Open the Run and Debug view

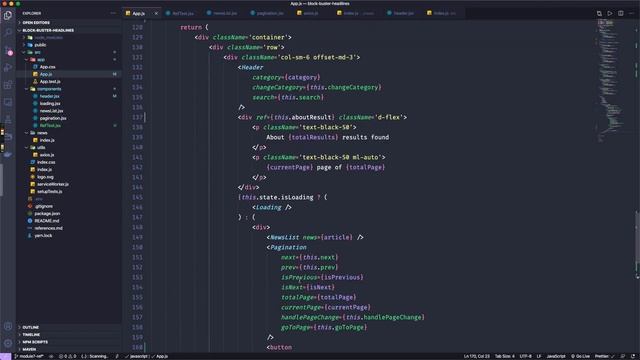tap(8, 68)
